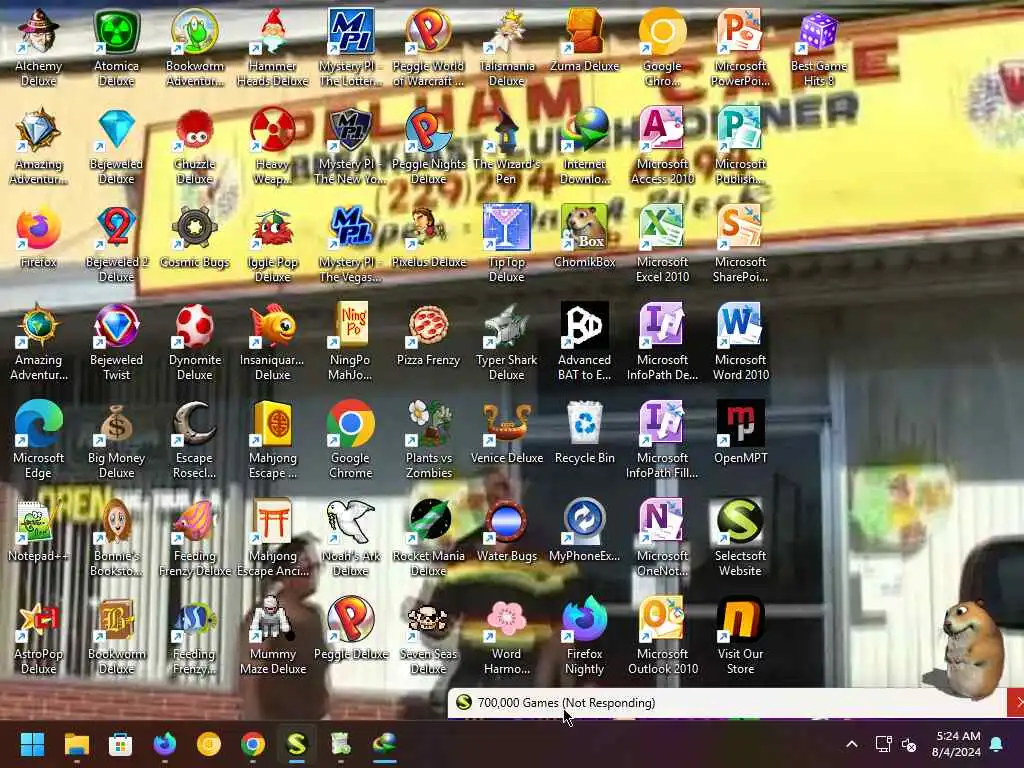Select the Microsoft Edge desktop icon
This screenshot has width=1024, height=768.
[x=39, y=440]
